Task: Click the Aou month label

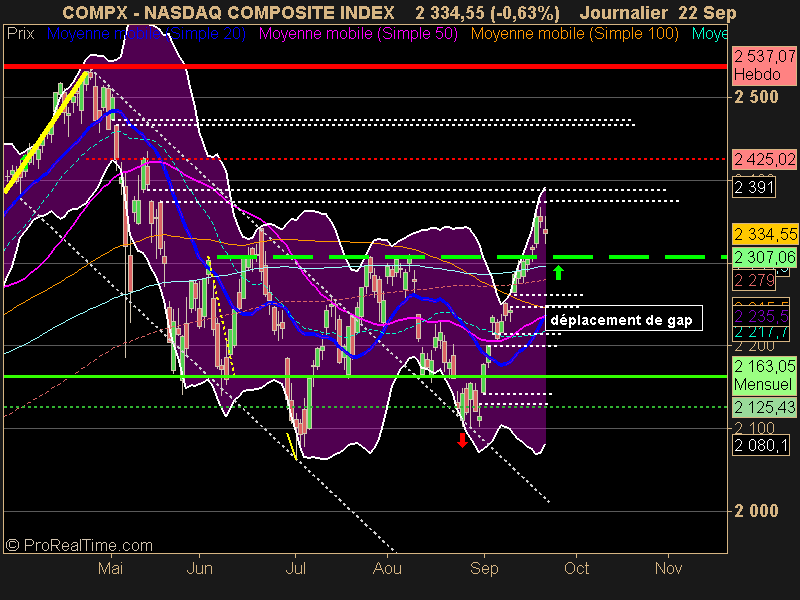Action: (x=387, y=568)
